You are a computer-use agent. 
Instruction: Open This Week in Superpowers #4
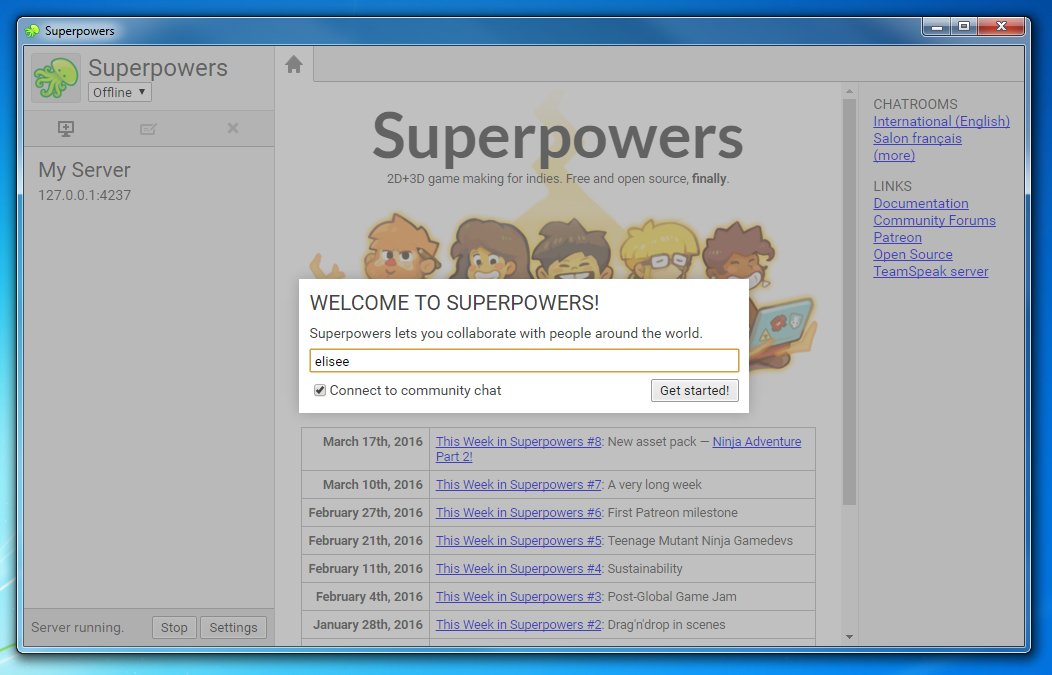(519, 569)
